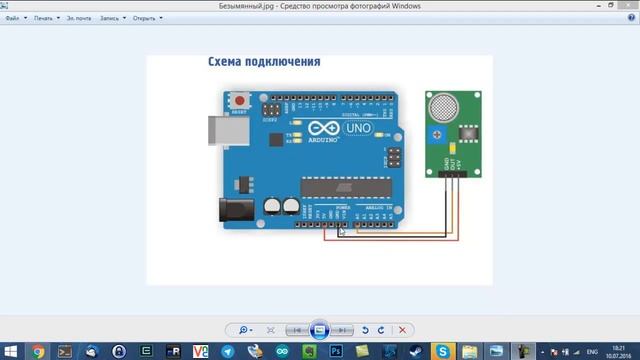Open Google Chrome from the taskbar
Viewport: 640px width, 360px height.
coord(38,351)
